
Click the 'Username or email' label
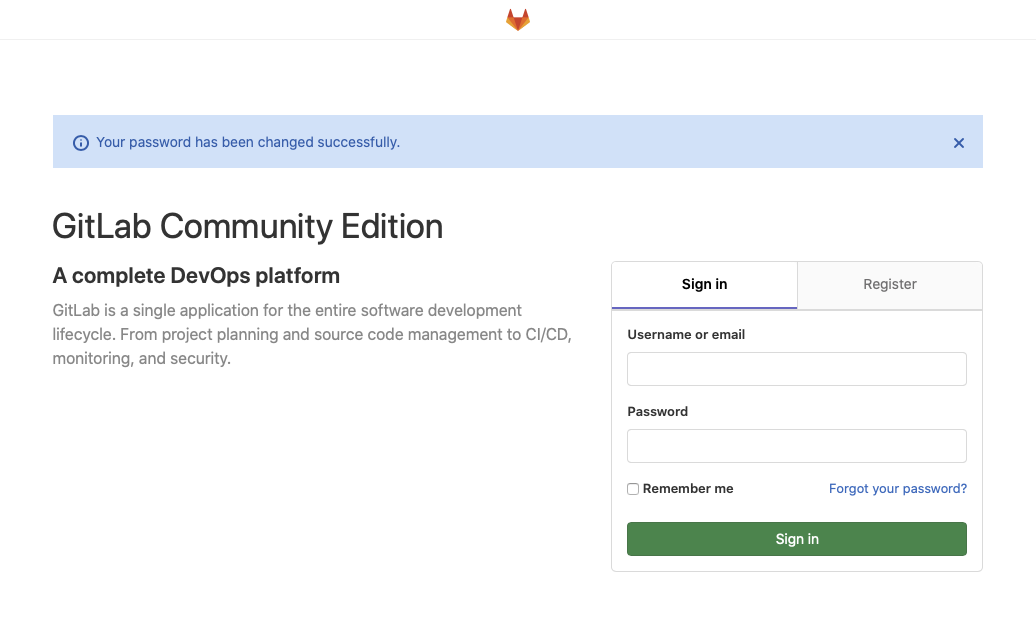[686, 334]
